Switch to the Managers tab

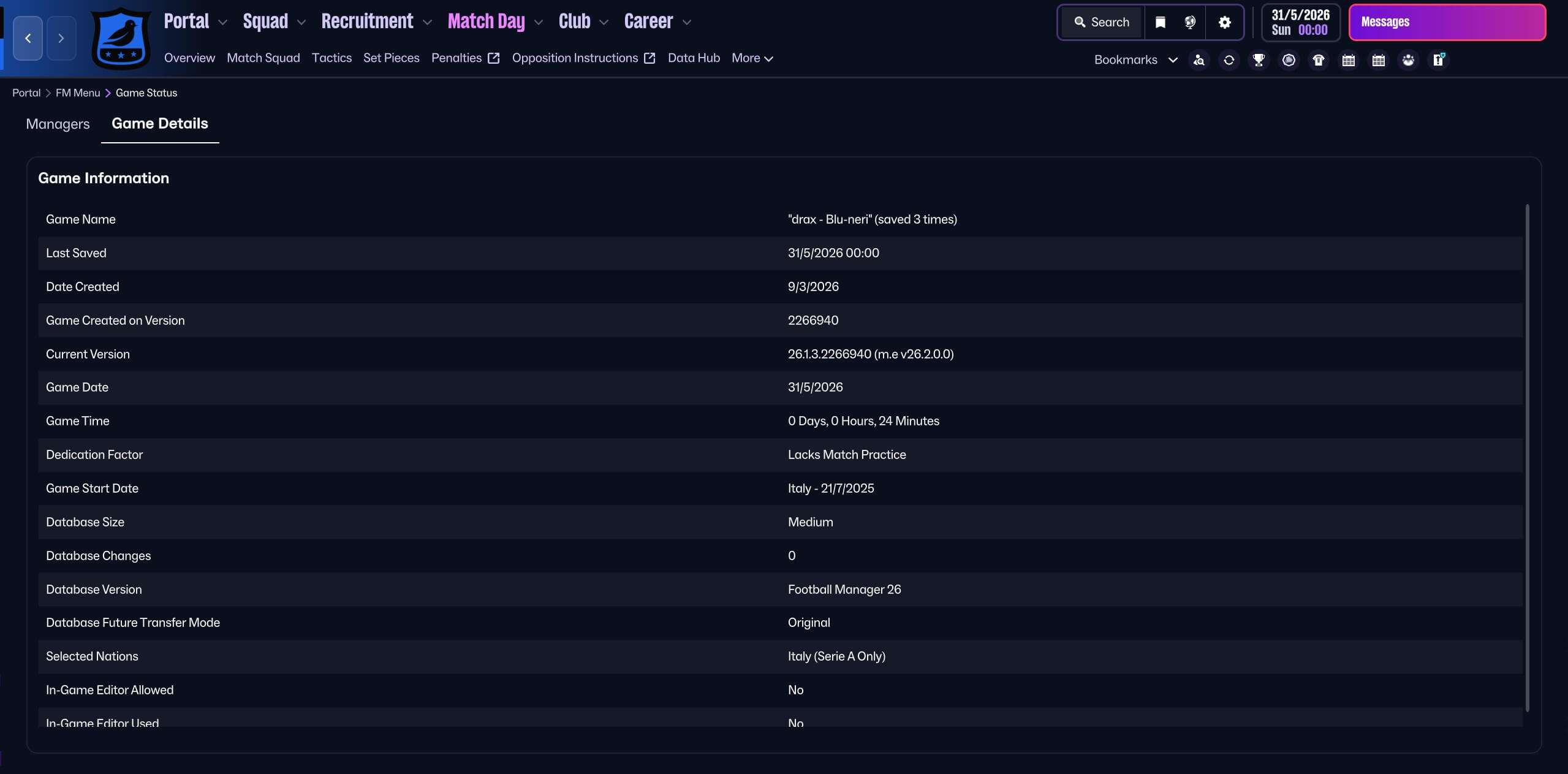(58, 124)
